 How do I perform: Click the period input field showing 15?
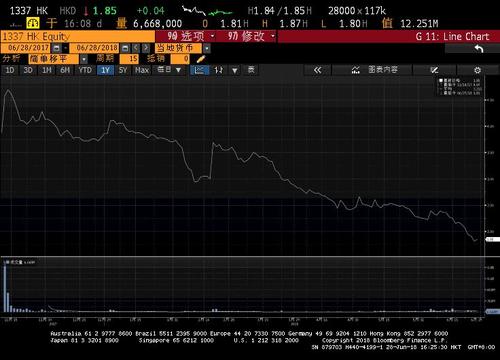pyautogui.click(x=129, y=59)
